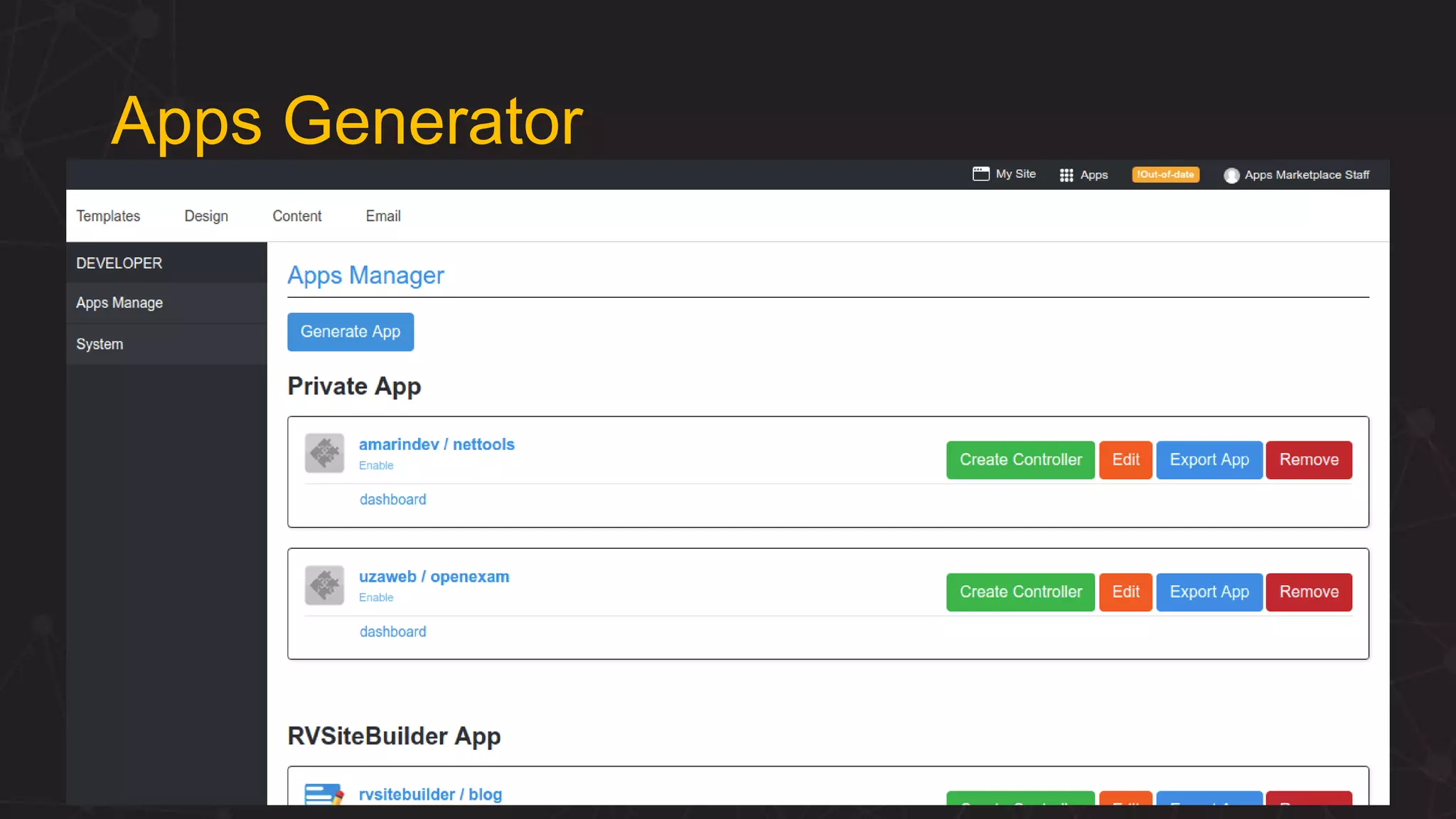The height and width of the screenshot is (819, 1456).
Task: Open the Apps grid icon
Action: click(1066, 175)
